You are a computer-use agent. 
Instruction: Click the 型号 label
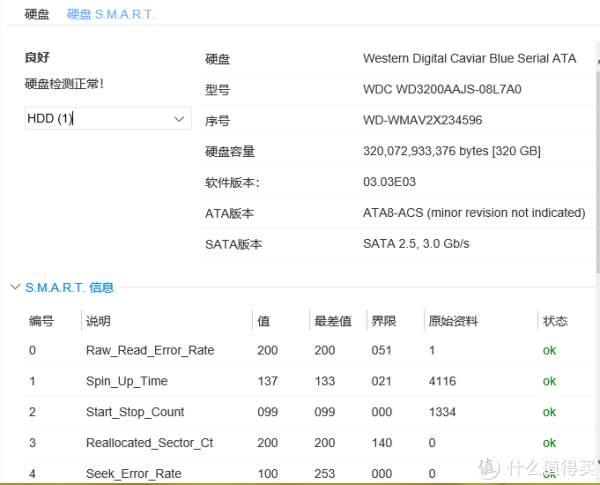tap(217, 90)
